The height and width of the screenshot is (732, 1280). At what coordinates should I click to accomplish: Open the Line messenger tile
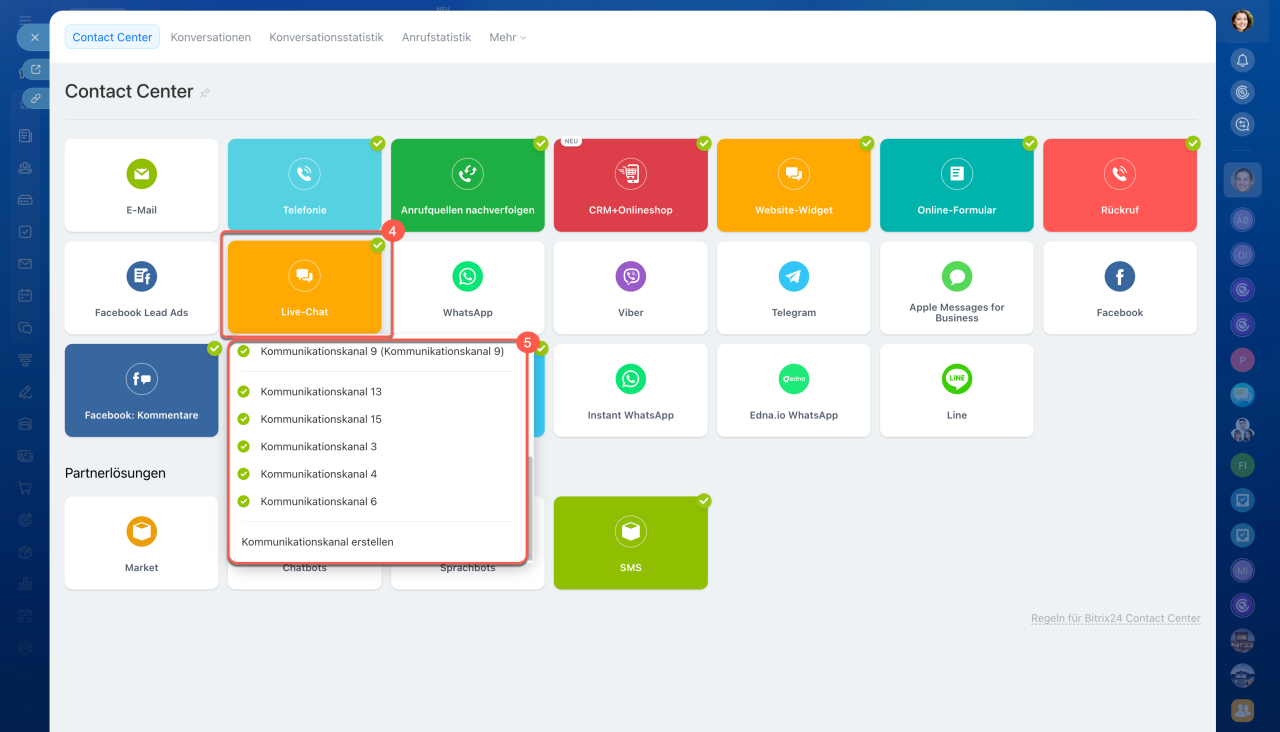[956, 390]
